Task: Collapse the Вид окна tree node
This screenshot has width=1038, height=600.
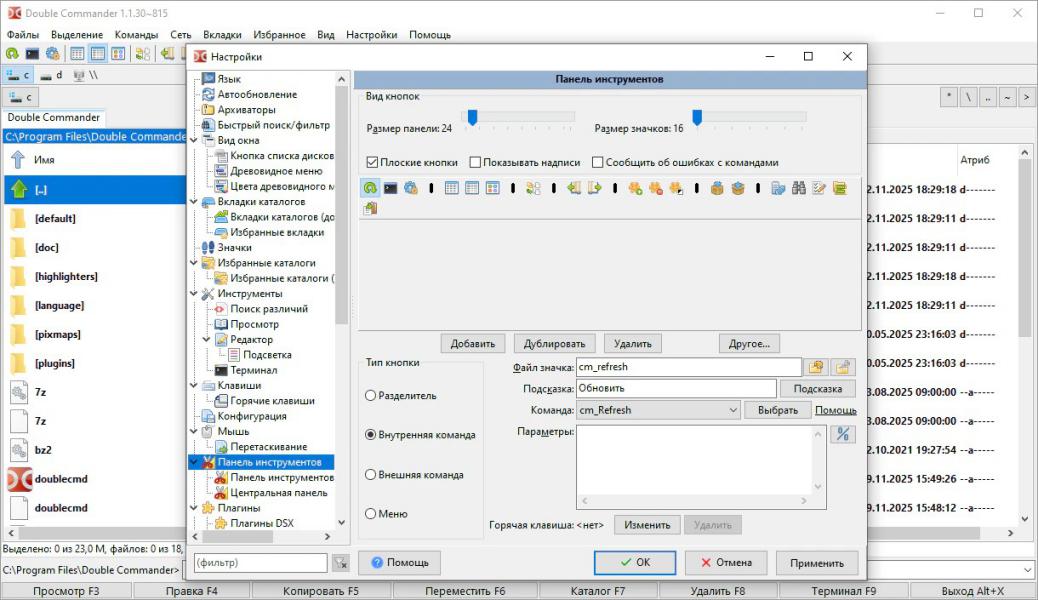Action: tap(194, 141)
